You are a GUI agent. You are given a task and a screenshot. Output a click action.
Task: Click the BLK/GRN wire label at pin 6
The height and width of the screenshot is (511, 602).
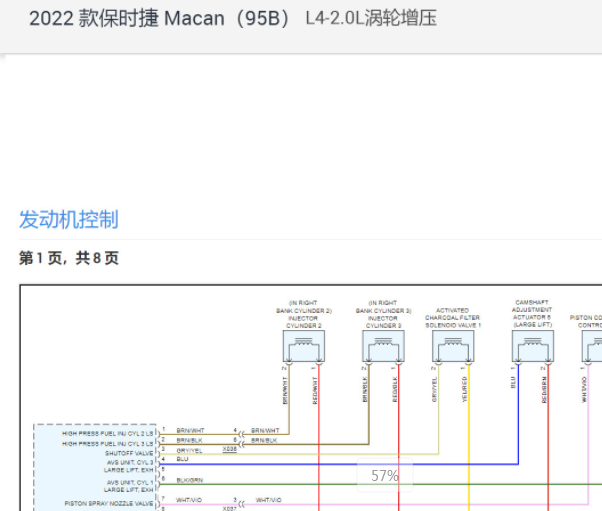(x=190, y=480)
